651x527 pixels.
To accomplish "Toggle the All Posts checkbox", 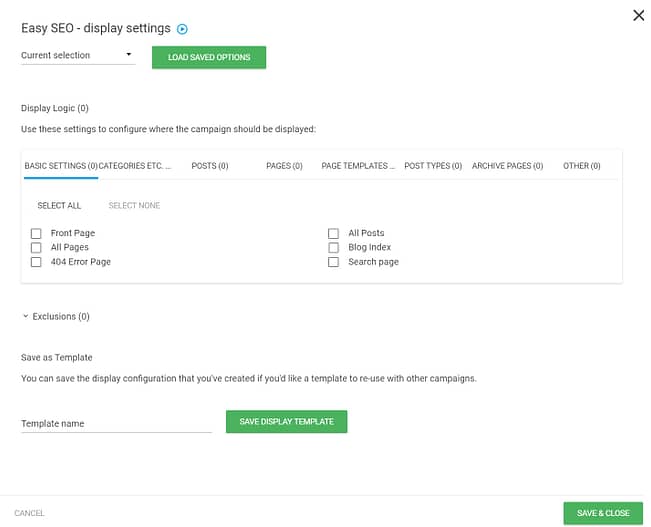I will point(333,233).
